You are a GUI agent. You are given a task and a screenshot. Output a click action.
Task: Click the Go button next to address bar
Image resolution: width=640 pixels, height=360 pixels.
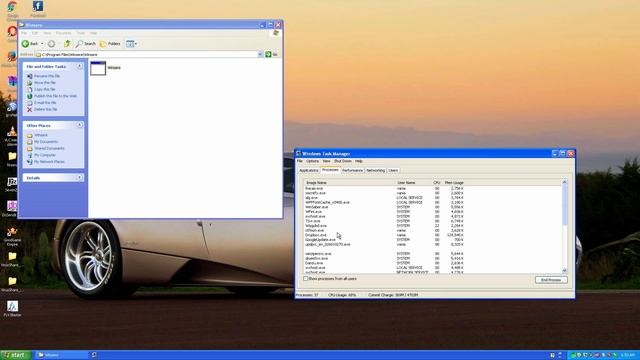(271, 54)
